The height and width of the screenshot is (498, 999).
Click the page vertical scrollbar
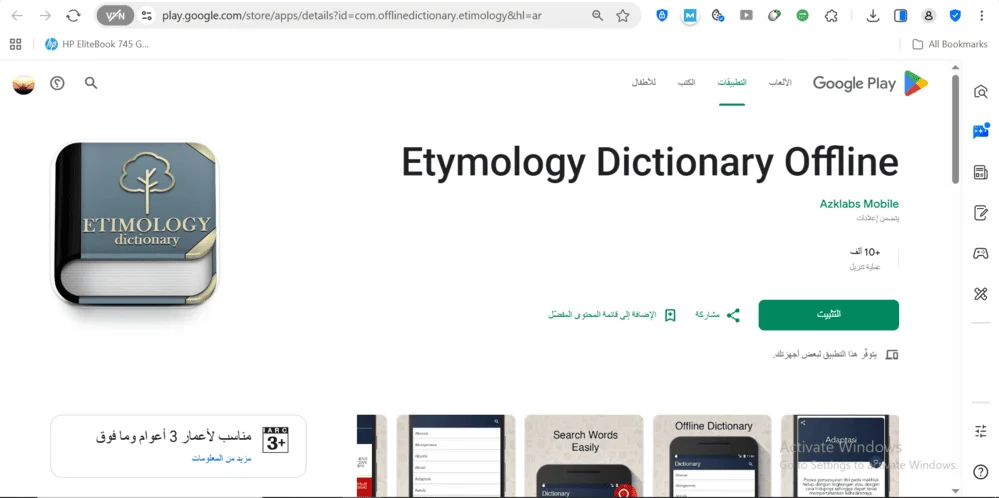955,129
